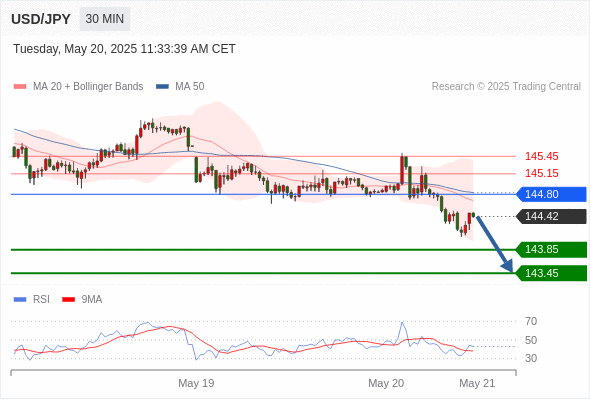The width and height of the screenshot is (590, 400).
Task: Click the 'May 19' date axis label
Action: [196, 383]
